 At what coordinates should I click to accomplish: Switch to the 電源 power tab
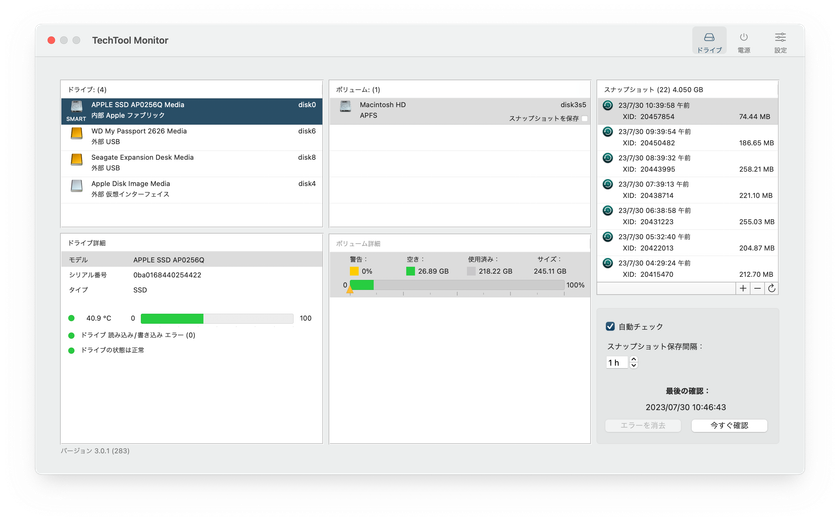click(x=744, y=41)
